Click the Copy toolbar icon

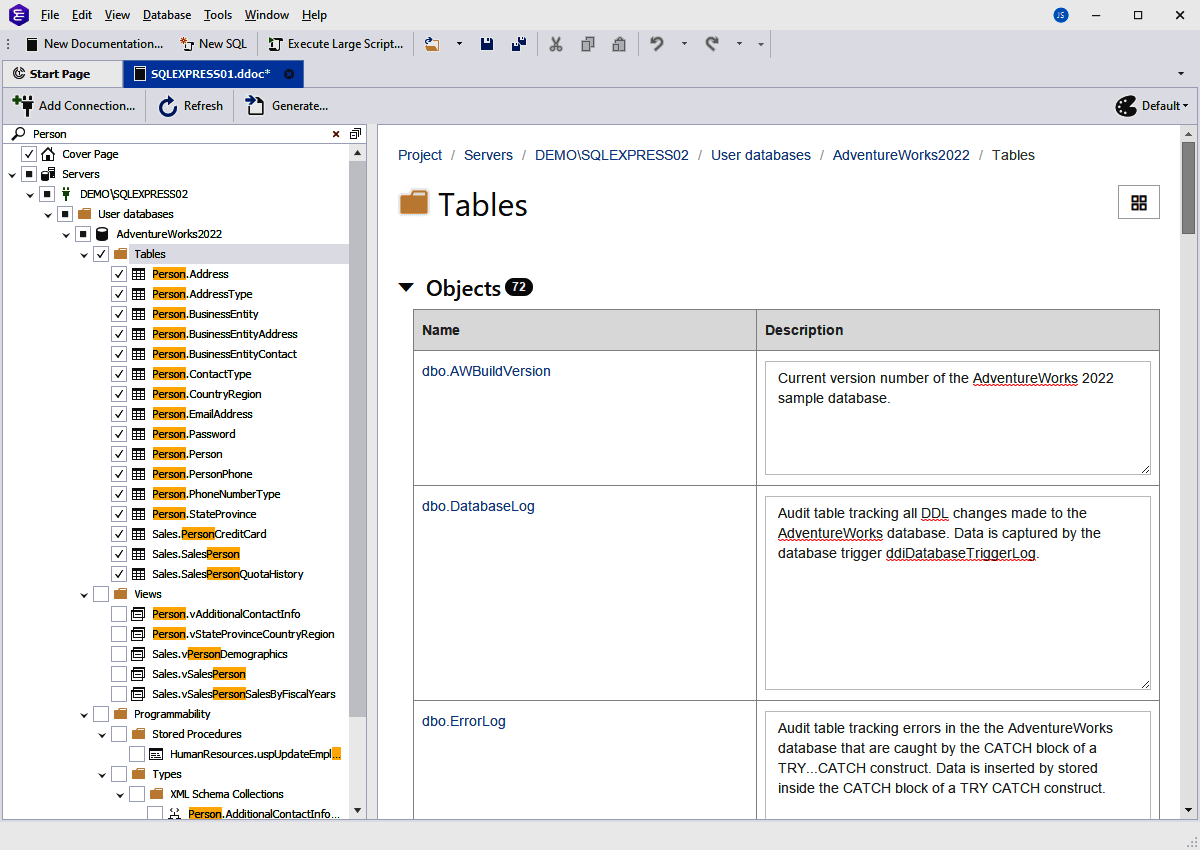pos(588,43)
